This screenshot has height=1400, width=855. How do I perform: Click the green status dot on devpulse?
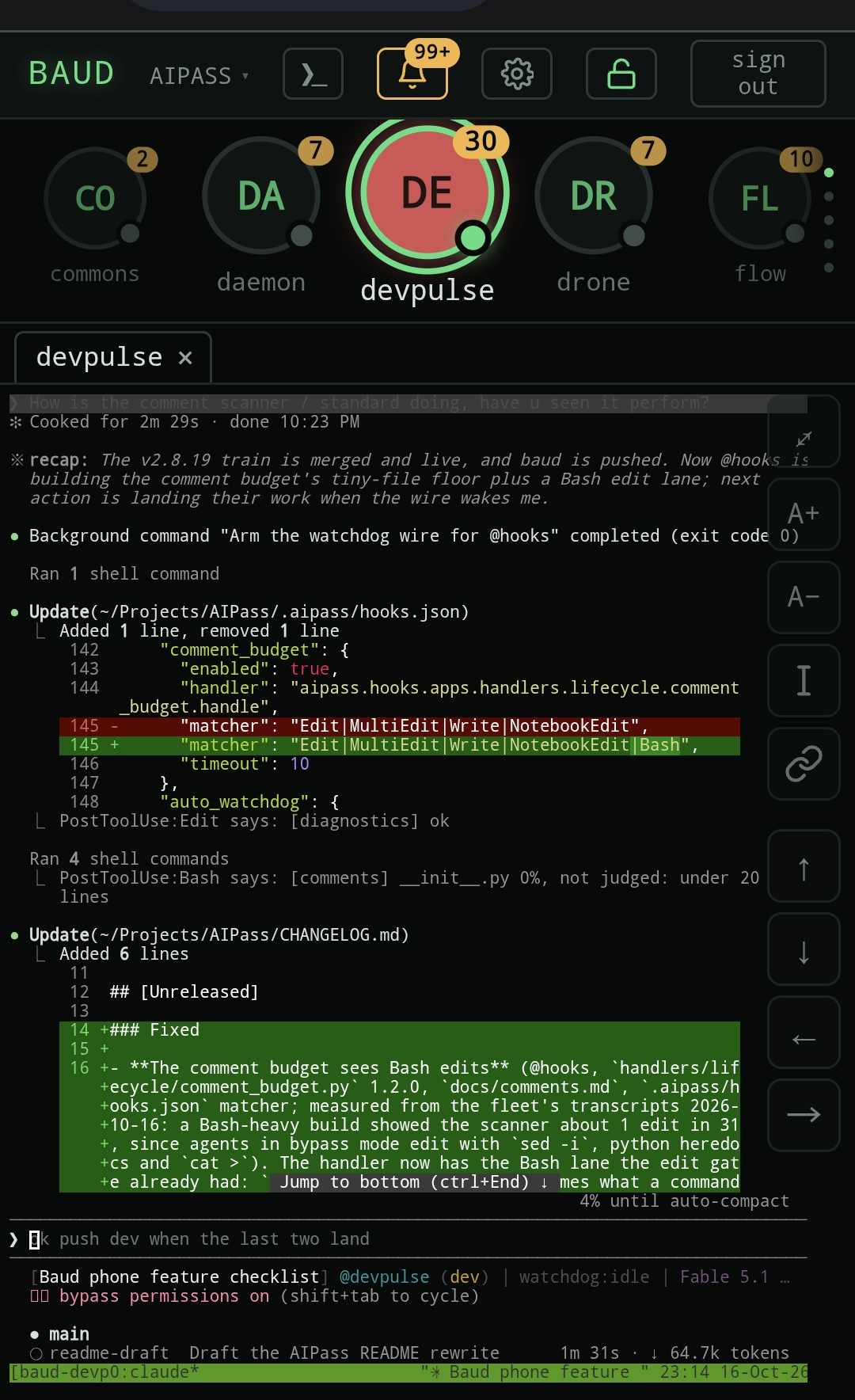(x=473, y=237)
